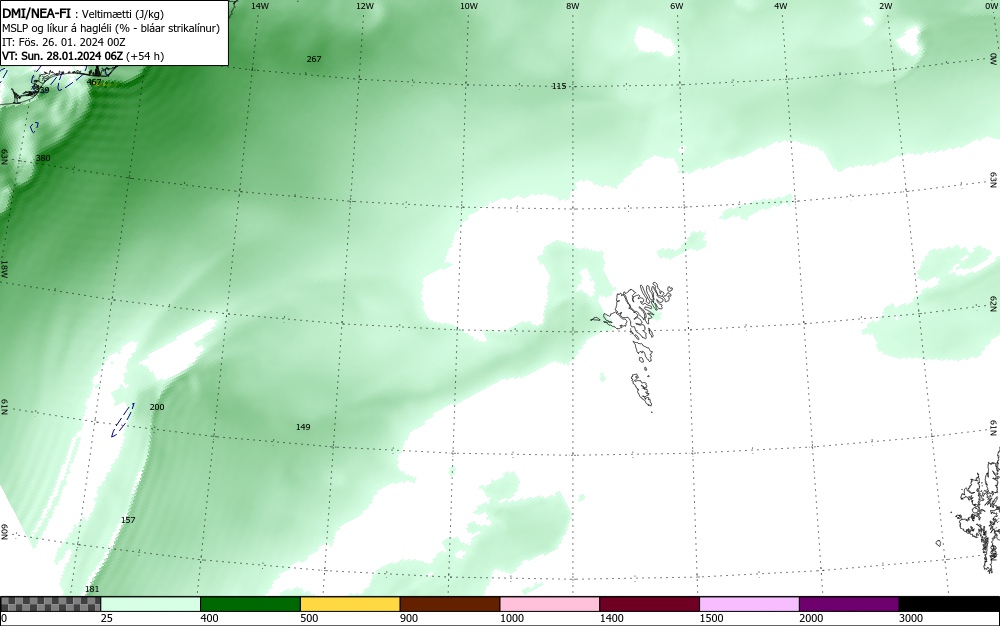This screenshot has height=626, width=1000.
Task: Select the yellow legend color swatch
Action: pos(350,604)
